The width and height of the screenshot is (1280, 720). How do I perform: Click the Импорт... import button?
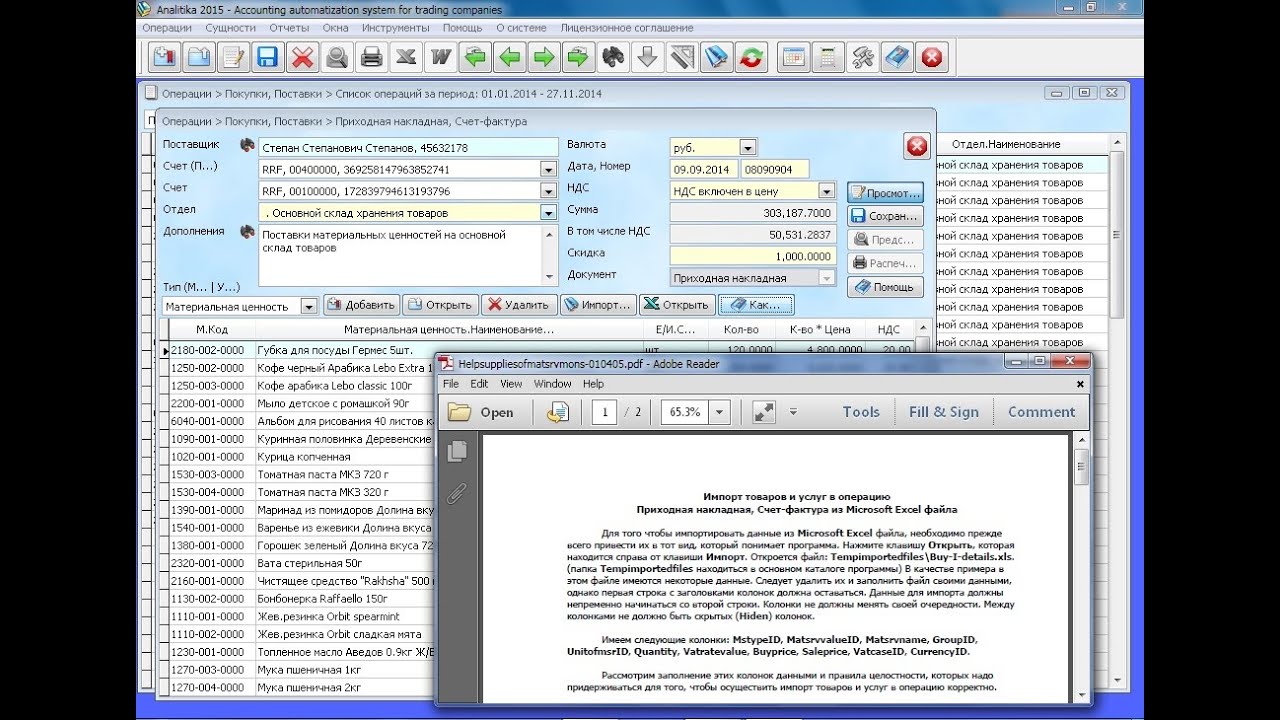pos(598,305)
